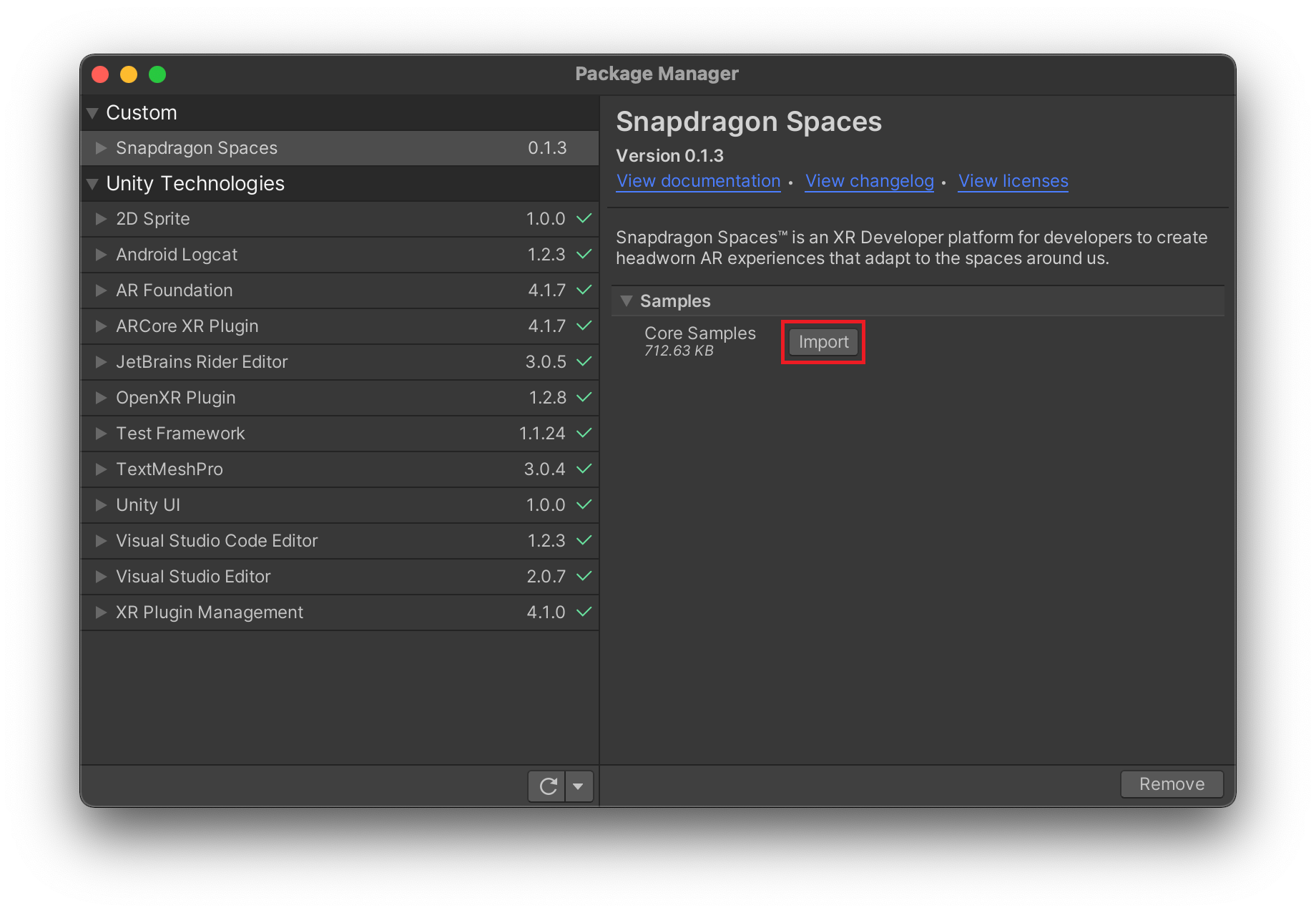The width and height of the screenshot is (1316, 913).
Task: Open the View documentation link
Action: click(x=699, y=181)
